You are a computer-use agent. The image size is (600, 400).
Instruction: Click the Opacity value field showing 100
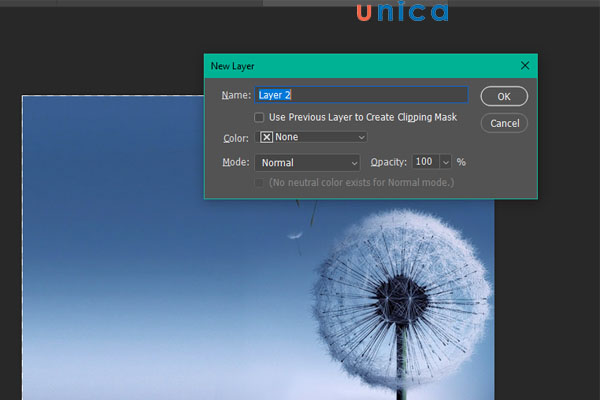pyautogui.click(x=425, y=162)
